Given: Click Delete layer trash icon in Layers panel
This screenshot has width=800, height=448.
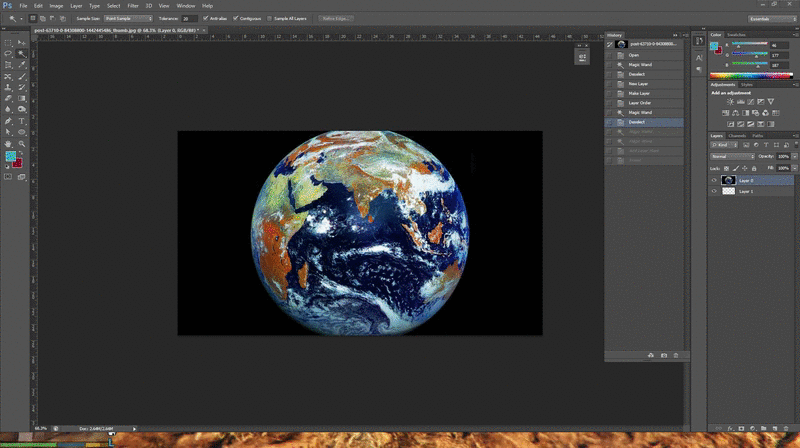Looking at the screenshot, I should (786, 429).
